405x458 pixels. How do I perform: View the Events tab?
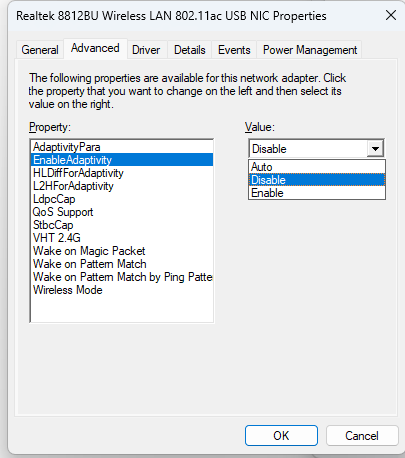click(234, 50)
